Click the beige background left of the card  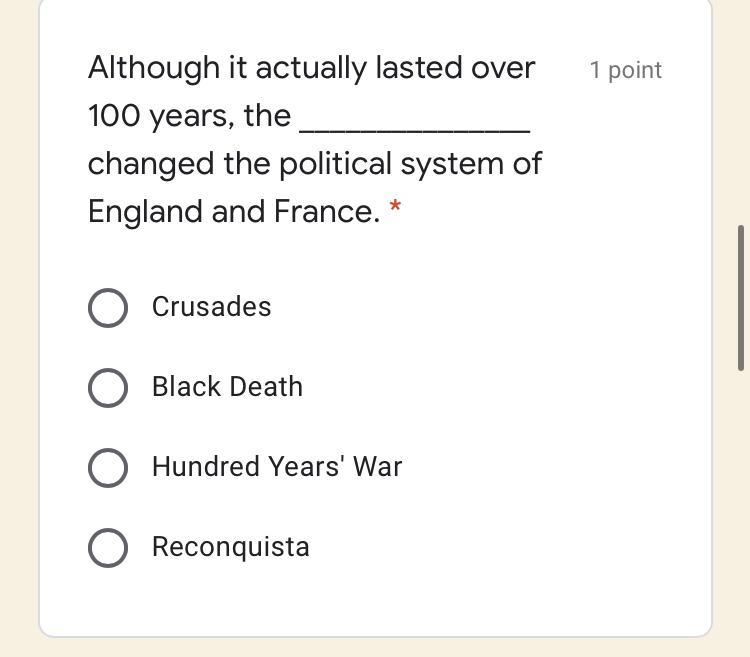pos(18,330)
